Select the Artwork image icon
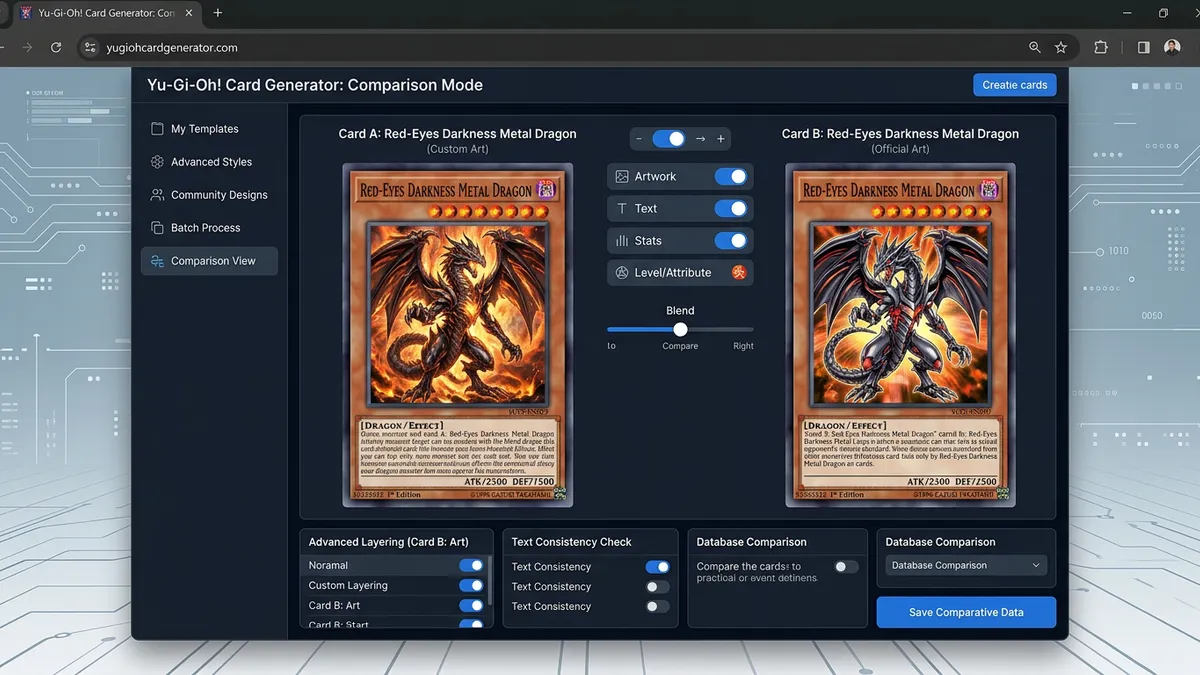Viewport: 1200px width, 675px height. pyautogui.click(x=622, y=176)
